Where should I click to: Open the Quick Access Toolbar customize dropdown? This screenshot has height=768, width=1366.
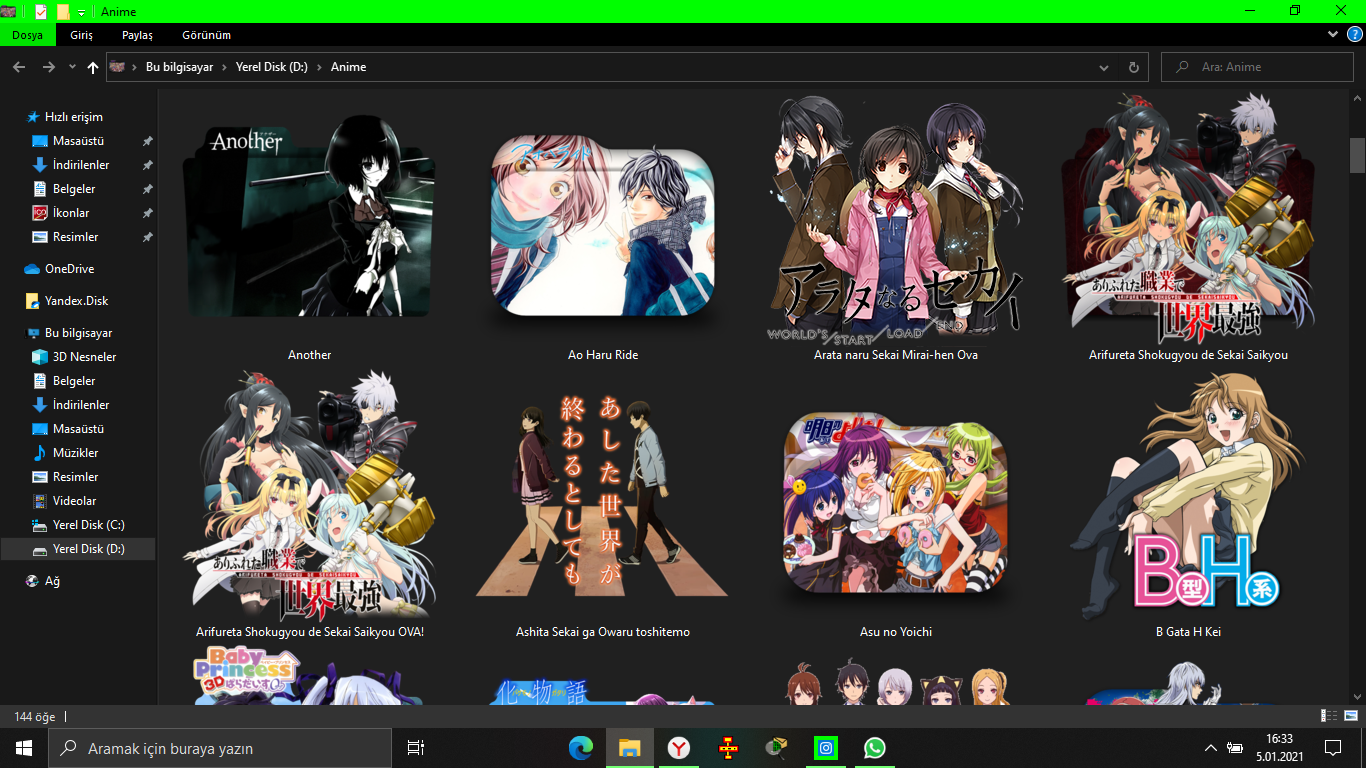coord(81,12)
